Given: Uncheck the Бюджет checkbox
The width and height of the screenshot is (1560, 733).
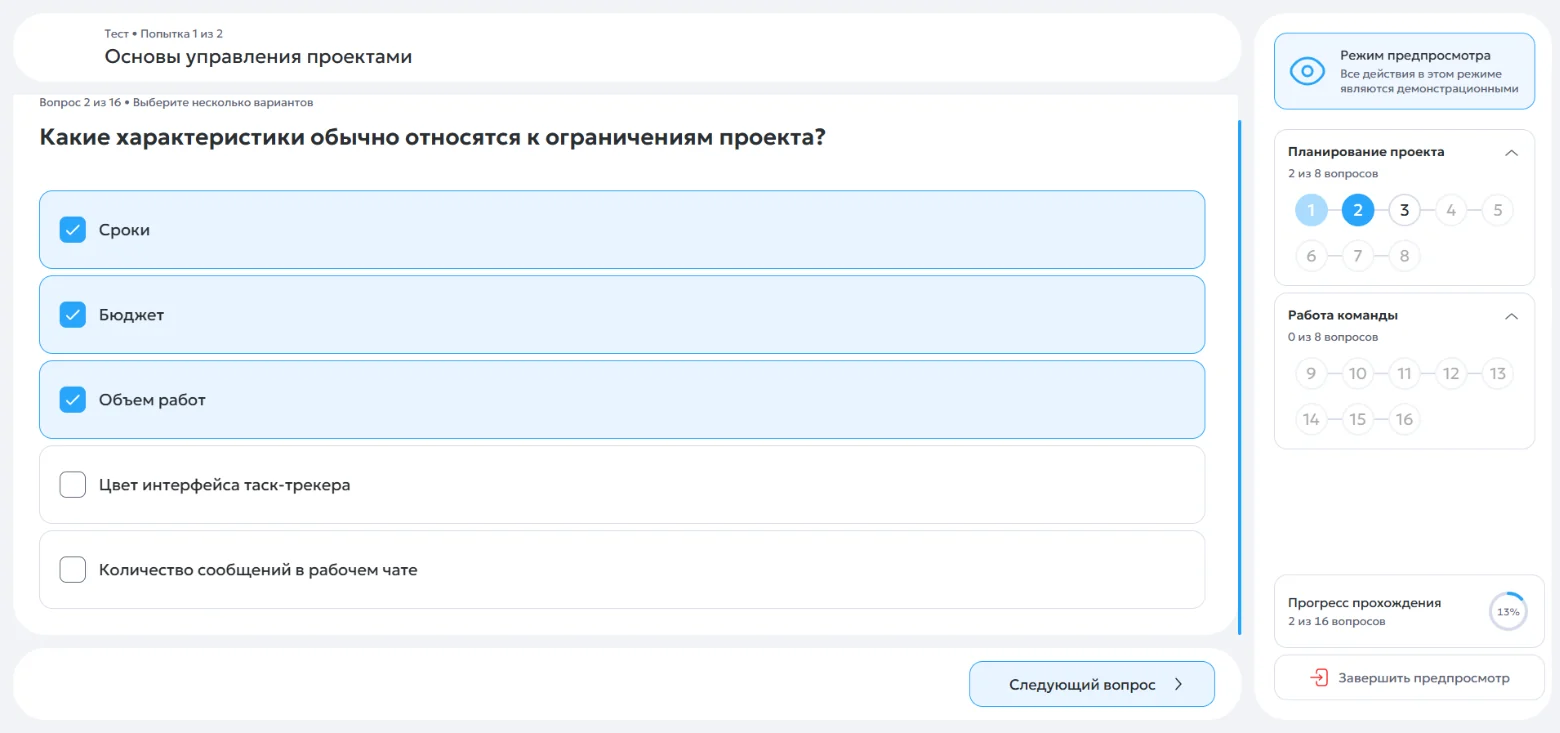Looking at the screenshot, I should click(73, 315).
